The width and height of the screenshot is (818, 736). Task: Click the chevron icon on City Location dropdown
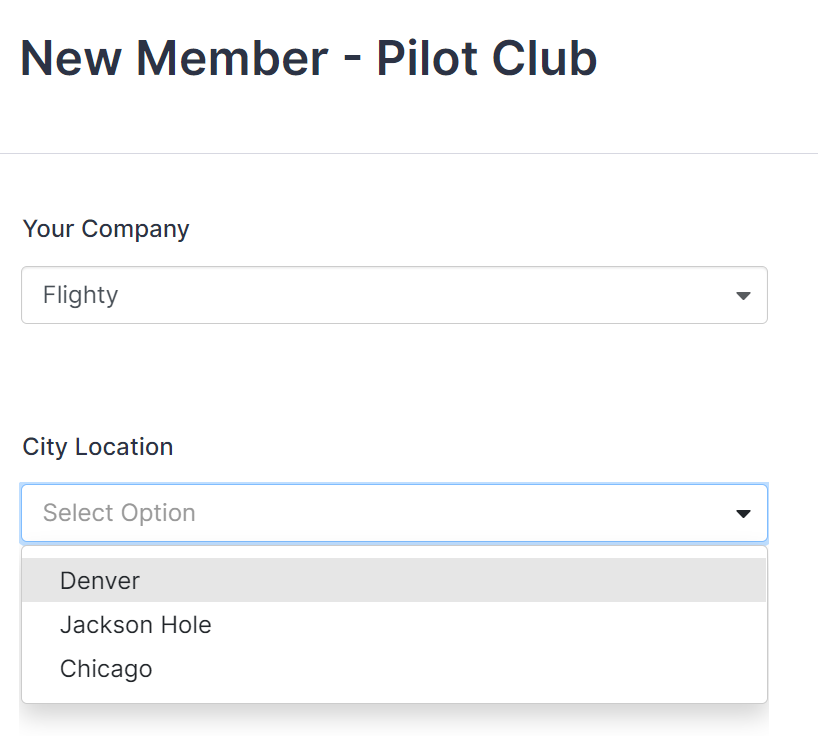coord(743,513)
